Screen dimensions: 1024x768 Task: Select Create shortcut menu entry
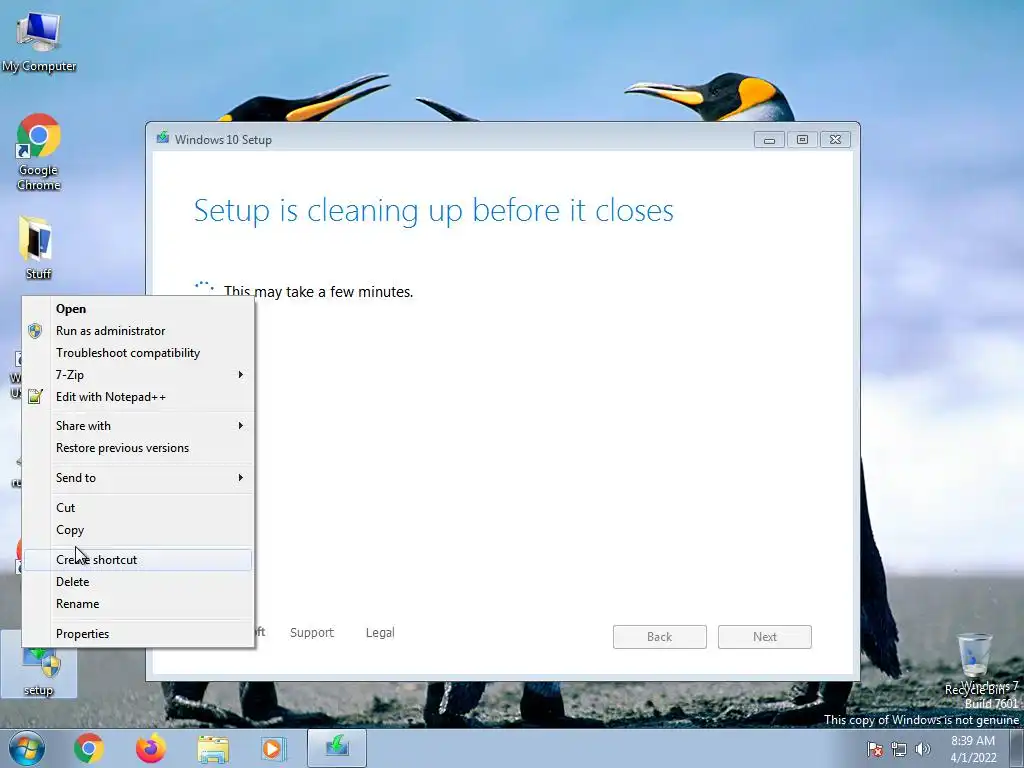click(x=137, y=560)
